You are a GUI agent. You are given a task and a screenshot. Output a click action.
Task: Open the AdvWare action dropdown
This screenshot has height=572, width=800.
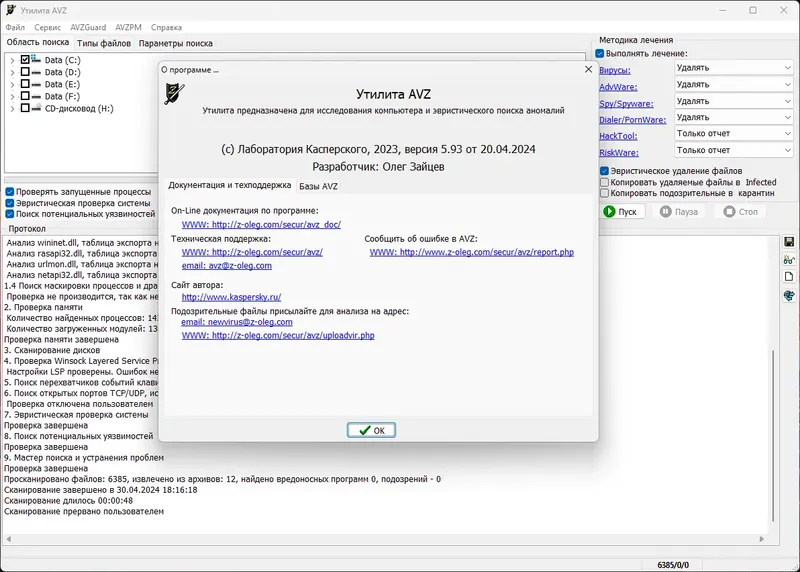(x=734, y=84)
